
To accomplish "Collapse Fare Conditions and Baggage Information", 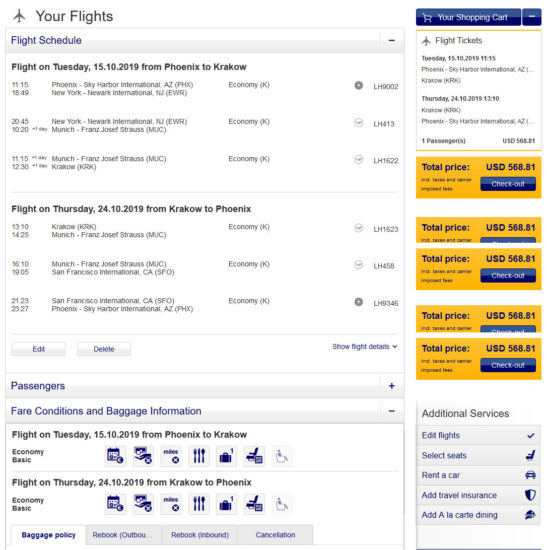I will click(x=392, y=411).
